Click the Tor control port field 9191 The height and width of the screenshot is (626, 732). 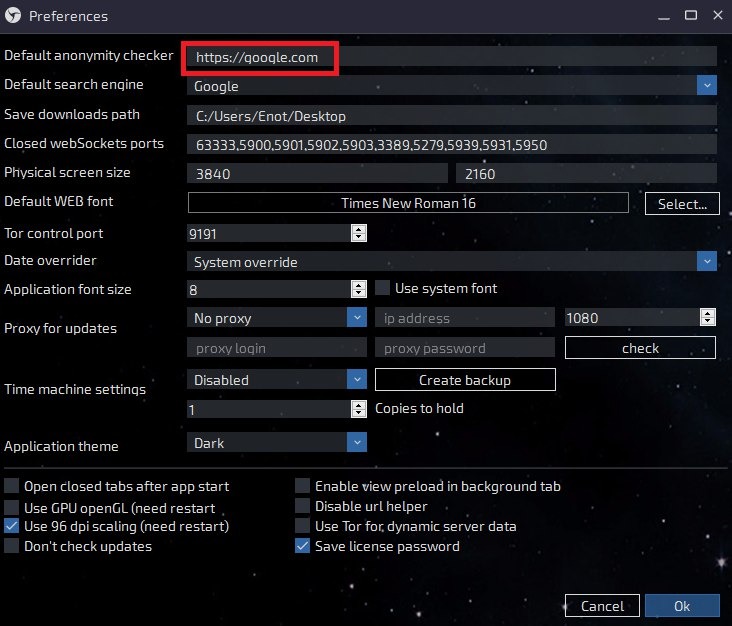[269, 233]
